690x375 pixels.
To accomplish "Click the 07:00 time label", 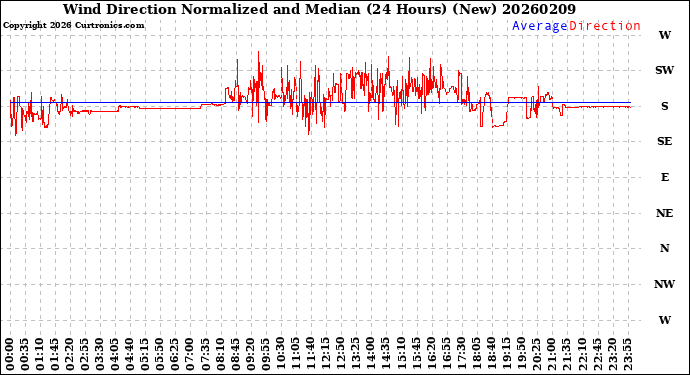I will pos(191,354).
